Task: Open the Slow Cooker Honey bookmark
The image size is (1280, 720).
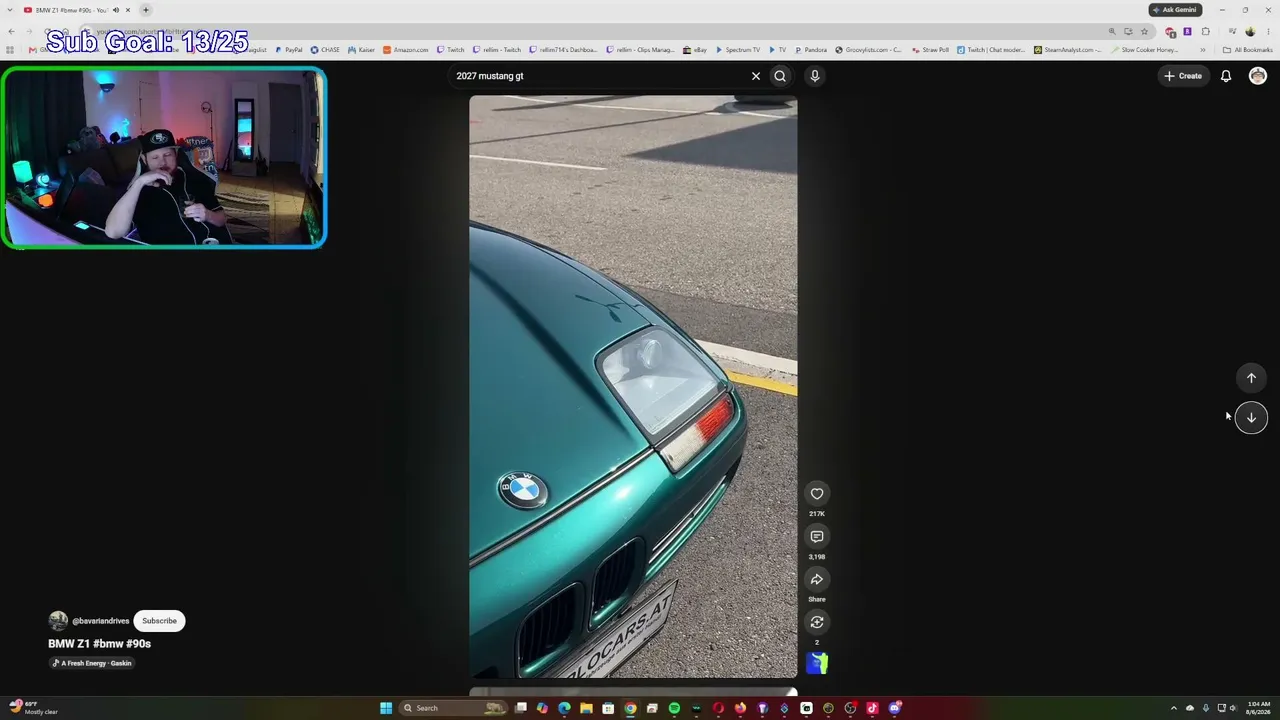Action: [1144, 49]
